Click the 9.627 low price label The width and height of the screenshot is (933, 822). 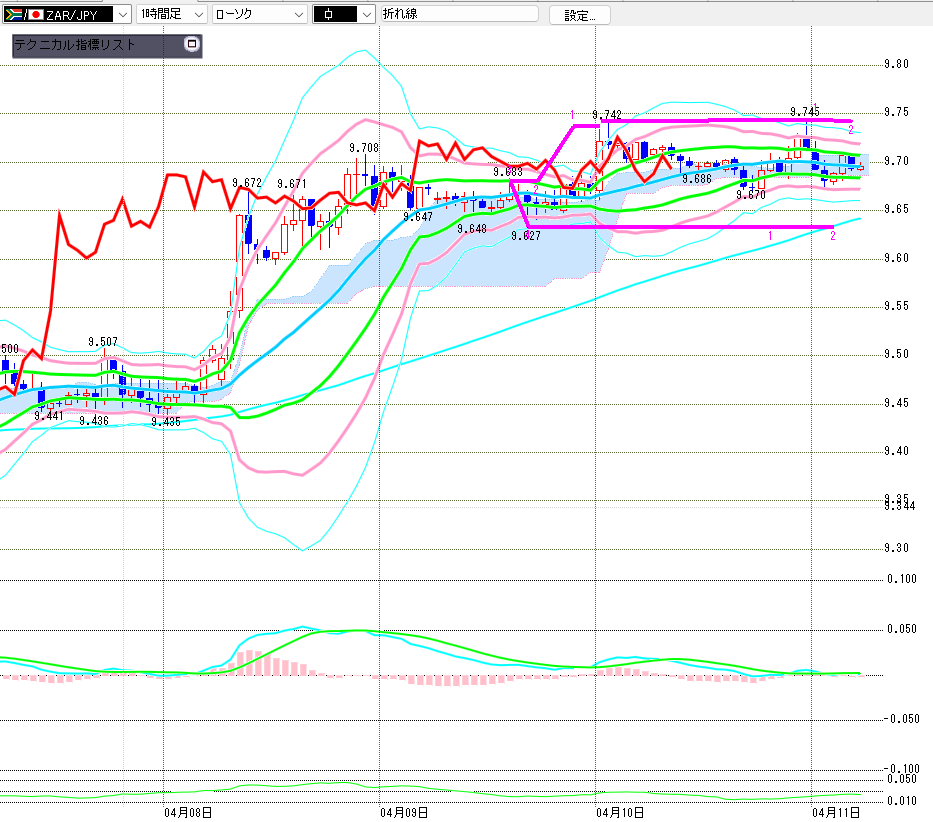point(525,236)
